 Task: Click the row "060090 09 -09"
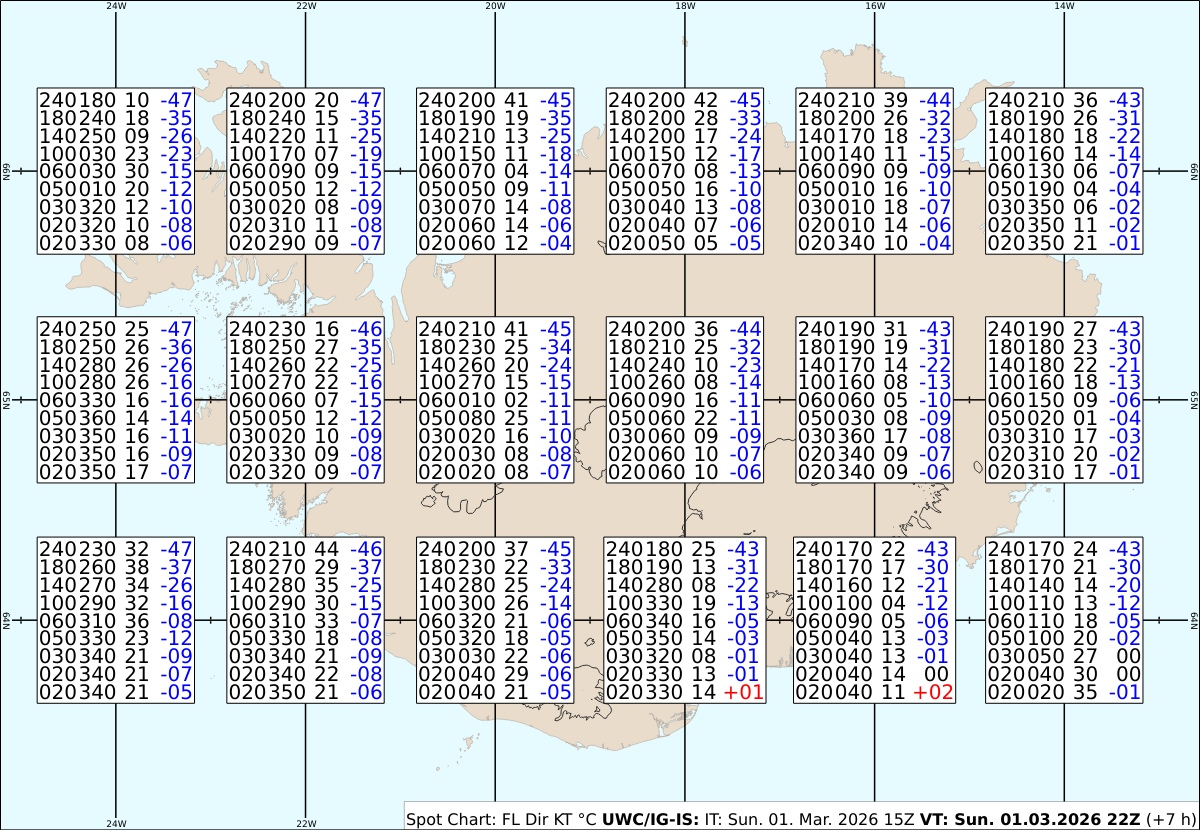pyautogui.click(x=875, y=171)
